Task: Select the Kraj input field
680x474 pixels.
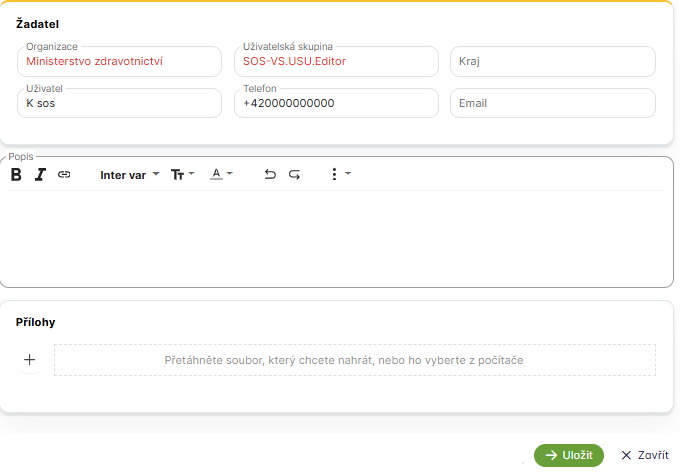Action: pos(552,61)
